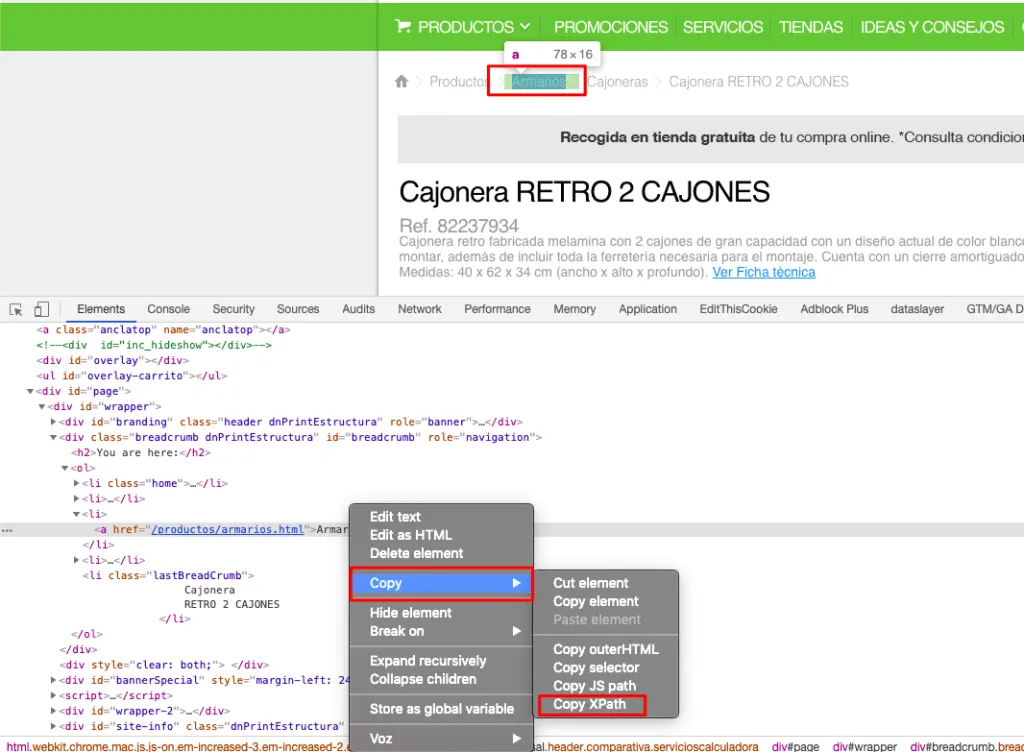The width and height of the screenshot is (1024, 752).
Task: Select Hide element menu entry
Action: (x=441, y=613)
